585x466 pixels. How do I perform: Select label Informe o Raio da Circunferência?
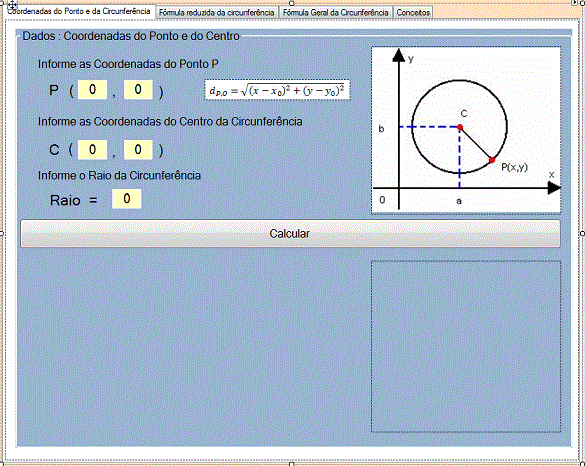[x=119, y=175]
